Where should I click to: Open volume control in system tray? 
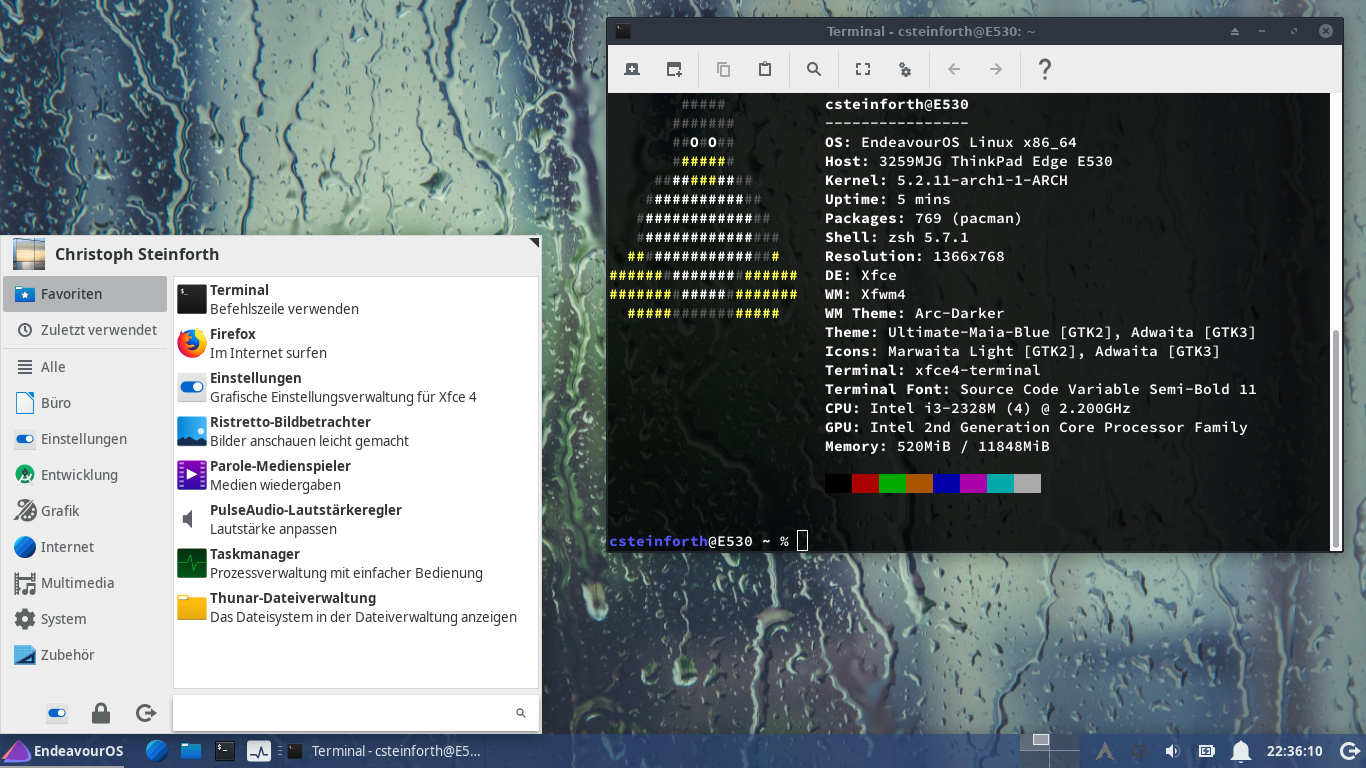[1172, 751]
